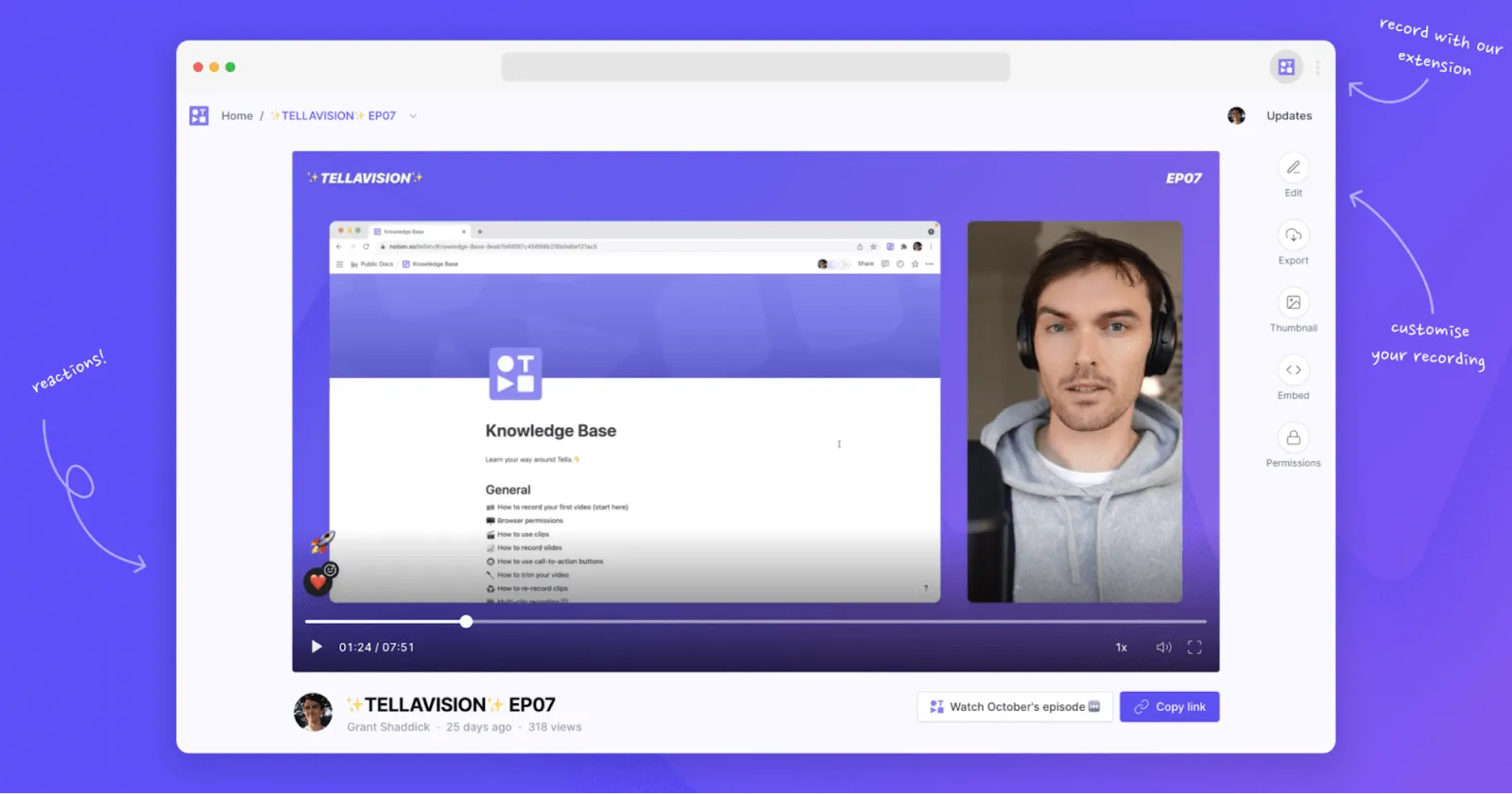Open the Updates menu item
Image resolution: width=1512 pixels, height=794 pixels.
(x=1289, y=115)
